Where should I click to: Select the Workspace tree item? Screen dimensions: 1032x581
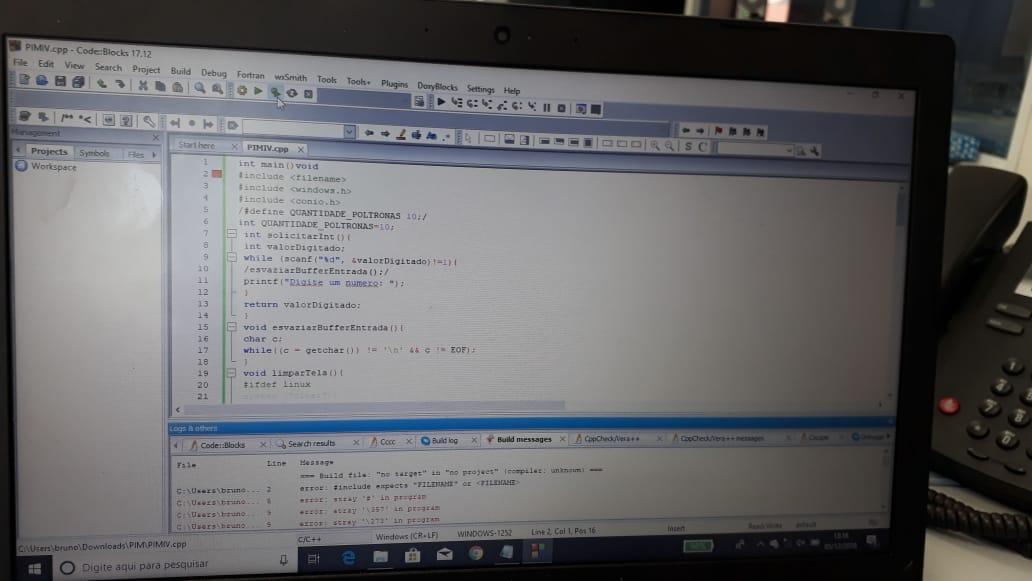[x=53, y=166]
